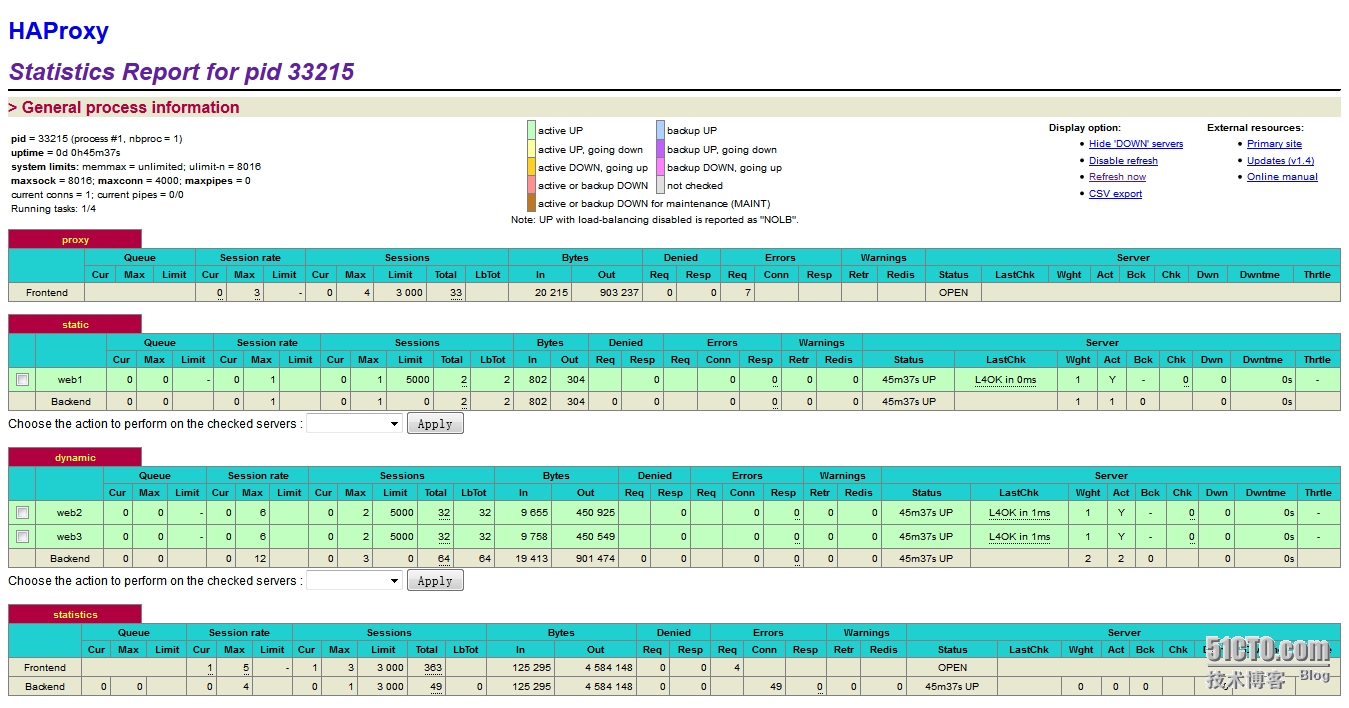
Task: Click web3 server name cell
Action: (x=69, y=537)
